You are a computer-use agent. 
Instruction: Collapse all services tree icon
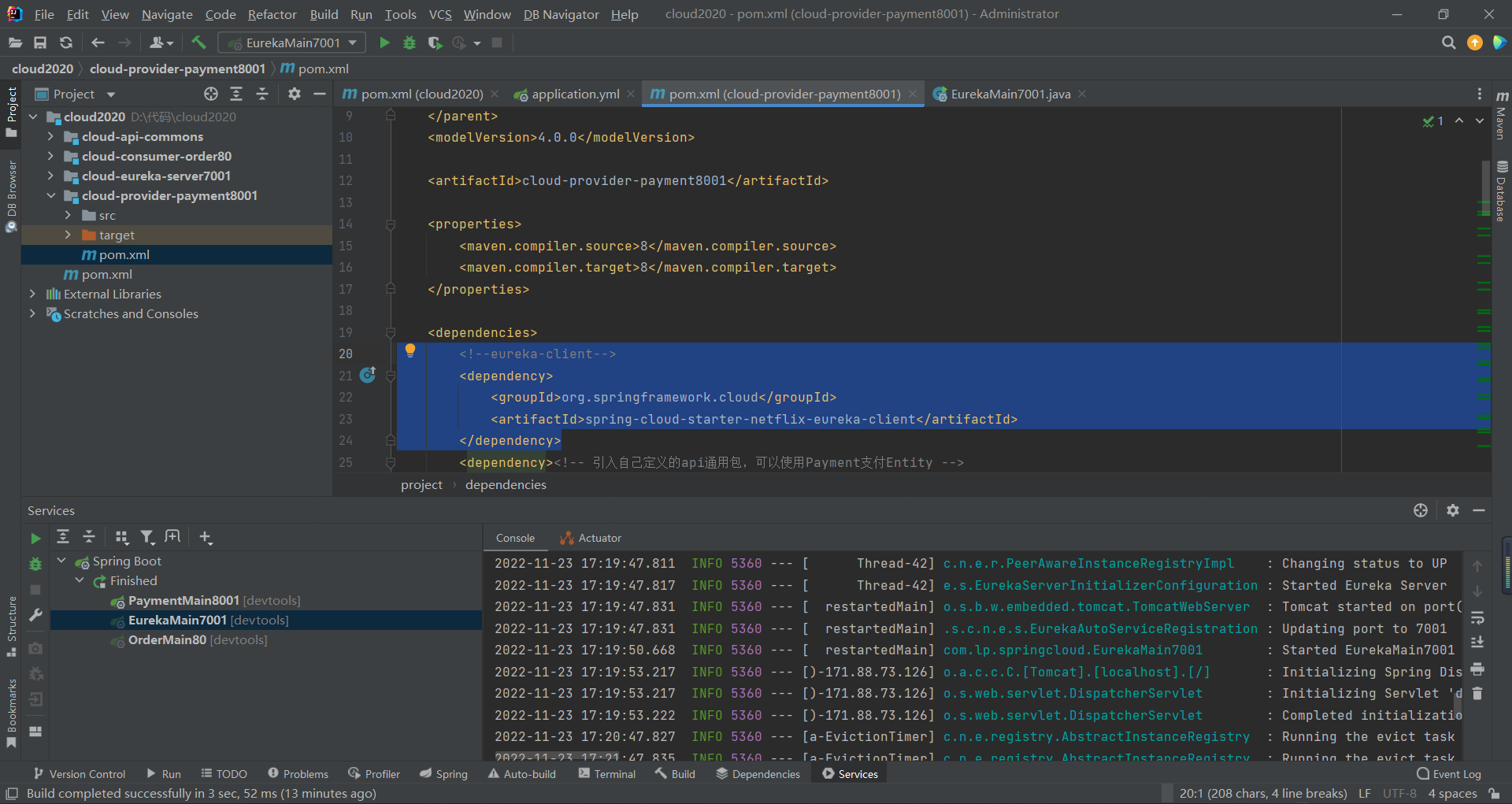(x=89, y=537)
